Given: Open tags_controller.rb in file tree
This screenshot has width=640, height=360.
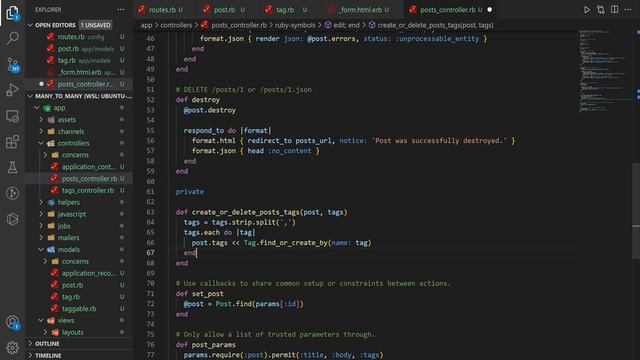Looking at the screenshot, I should coord(79,190).
